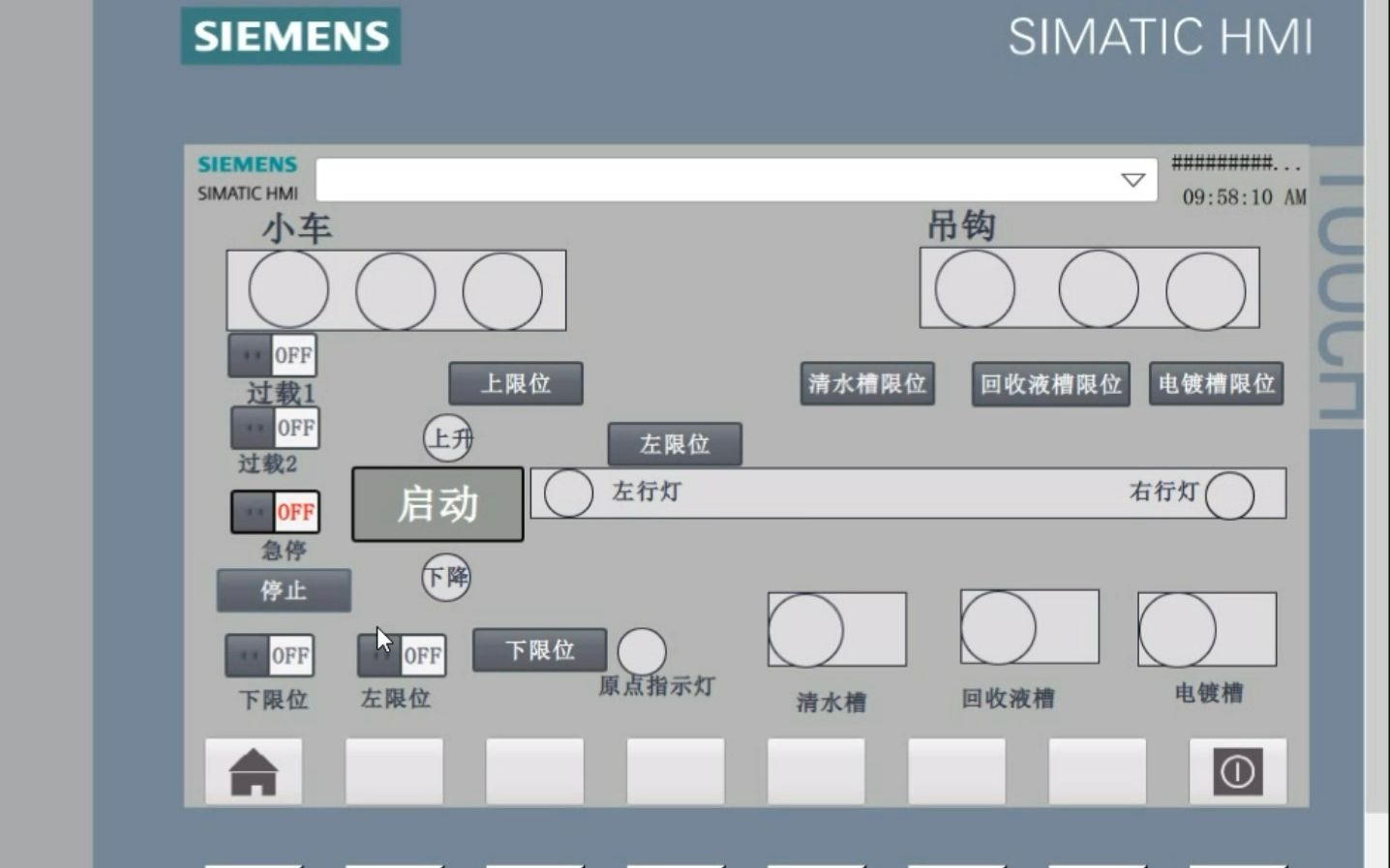Toggle the 急停 emergency stop switch

(275, 512)
